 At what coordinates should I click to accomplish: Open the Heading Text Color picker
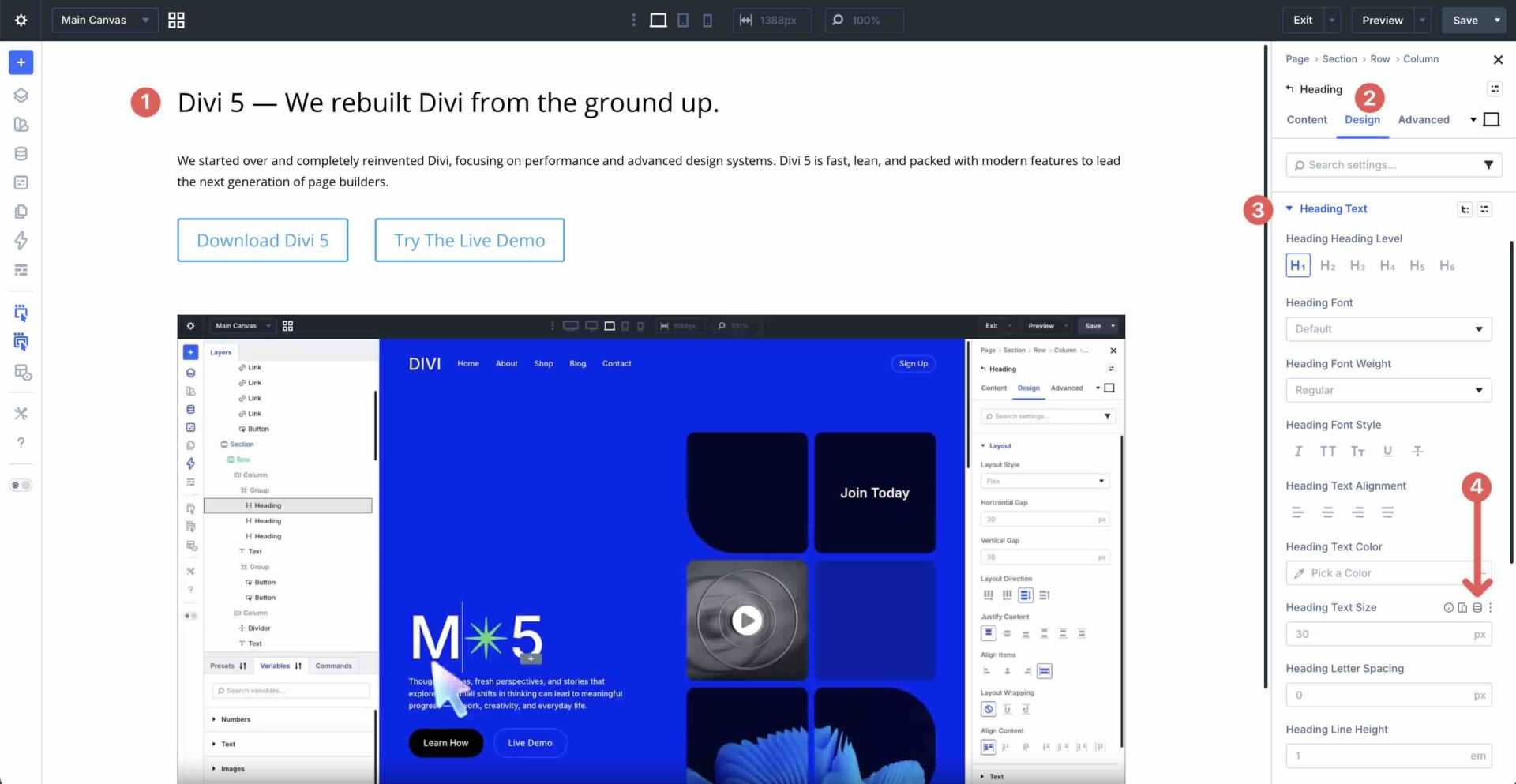pos(1388,573)
